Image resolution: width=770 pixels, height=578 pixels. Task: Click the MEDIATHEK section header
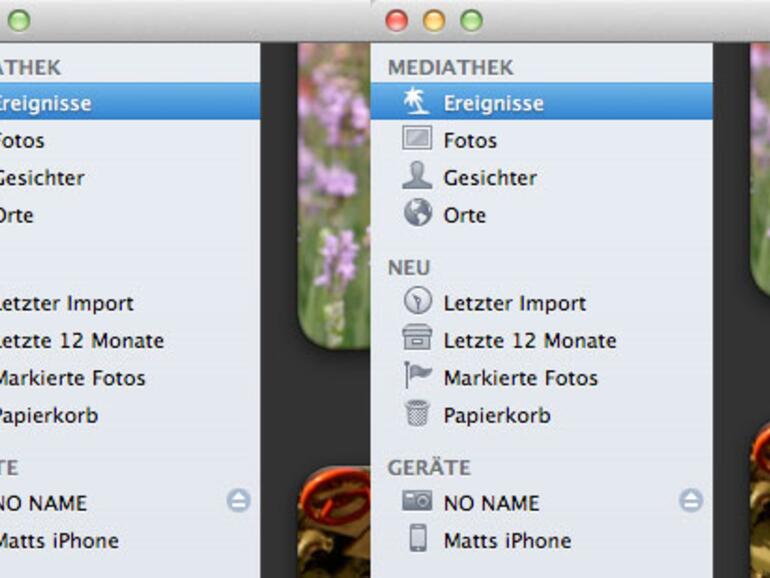click(450, 67)
